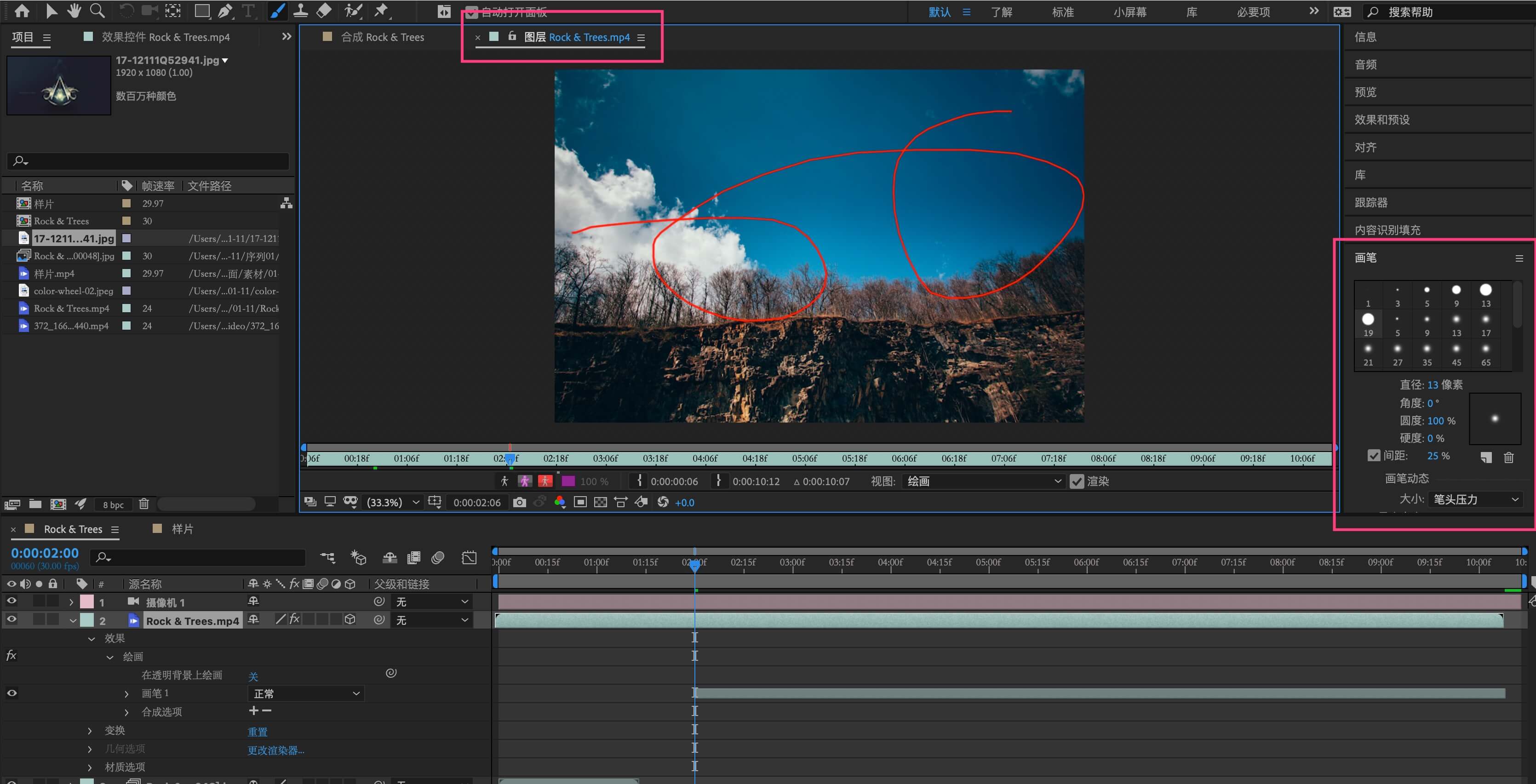Switch to the 合成 Rock & Trees tab
1536x784 pixels.
tap(382, 37)
